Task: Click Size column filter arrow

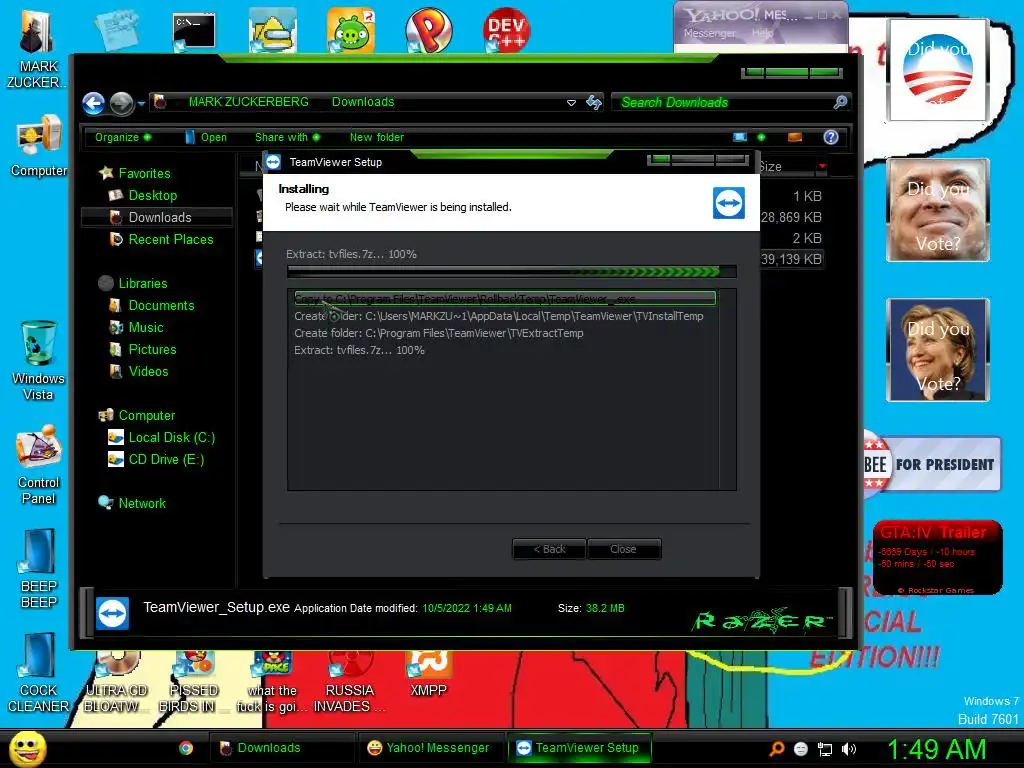Action: [822, 167]
